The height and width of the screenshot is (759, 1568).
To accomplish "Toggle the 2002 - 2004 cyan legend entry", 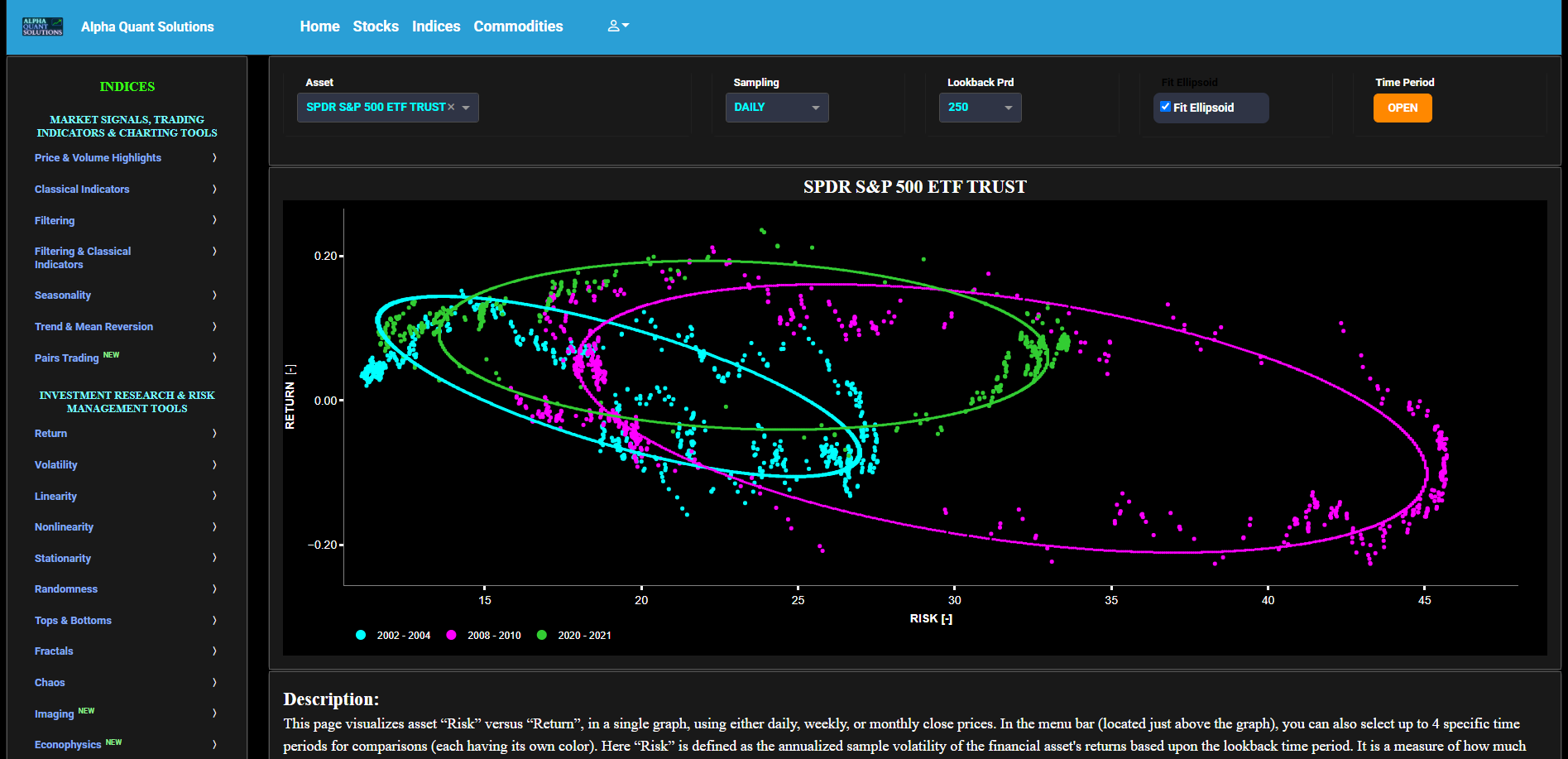I will pyautogui.click(x=393, y=636).
